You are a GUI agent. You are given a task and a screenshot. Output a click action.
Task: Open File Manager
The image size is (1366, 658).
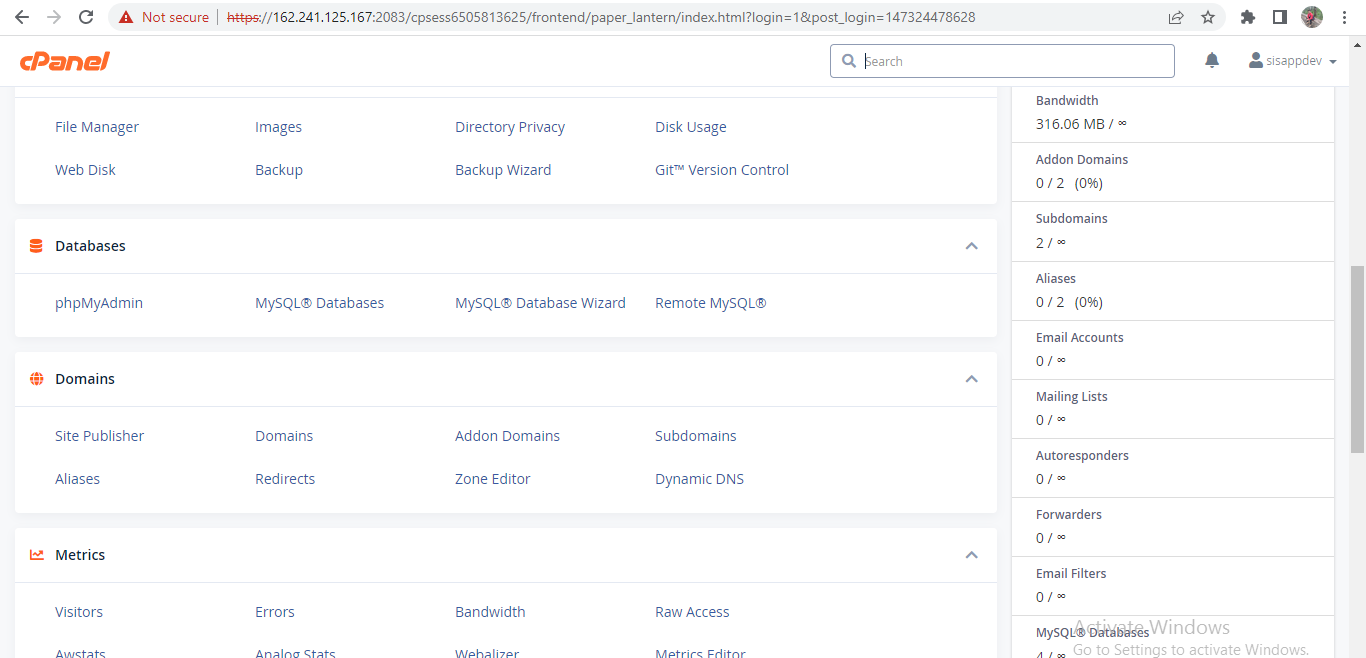coord(97,127)
